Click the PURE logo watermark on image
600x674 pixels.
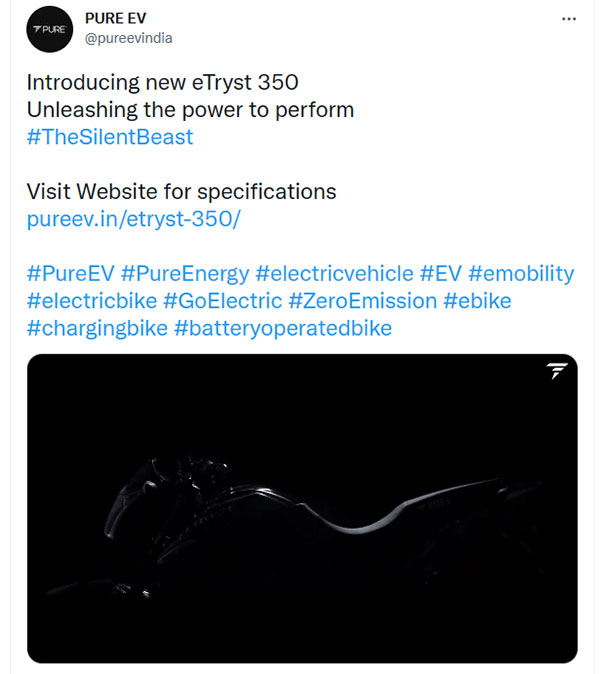[x=557, y=372]
